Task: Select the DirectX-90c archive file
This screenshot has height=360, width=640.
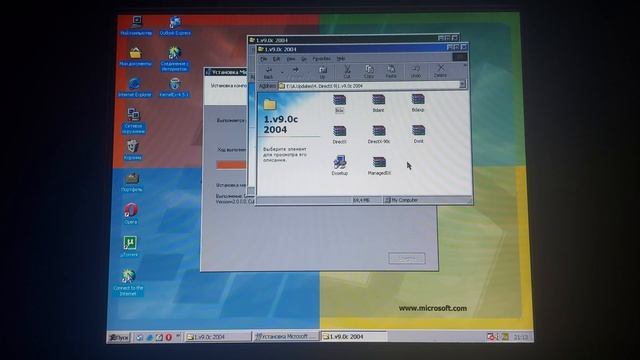Action: [x=379, y=134]
